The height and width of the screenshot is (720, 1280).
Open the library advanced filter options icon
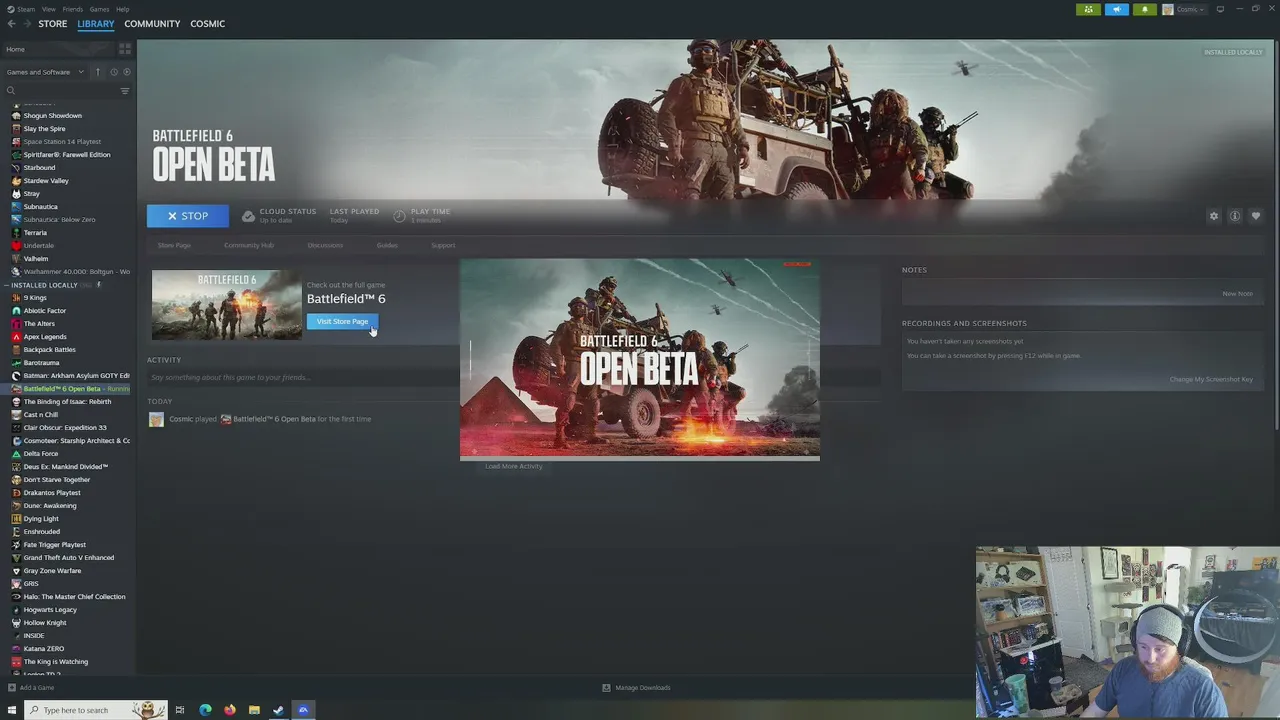(x=125, y=91)
